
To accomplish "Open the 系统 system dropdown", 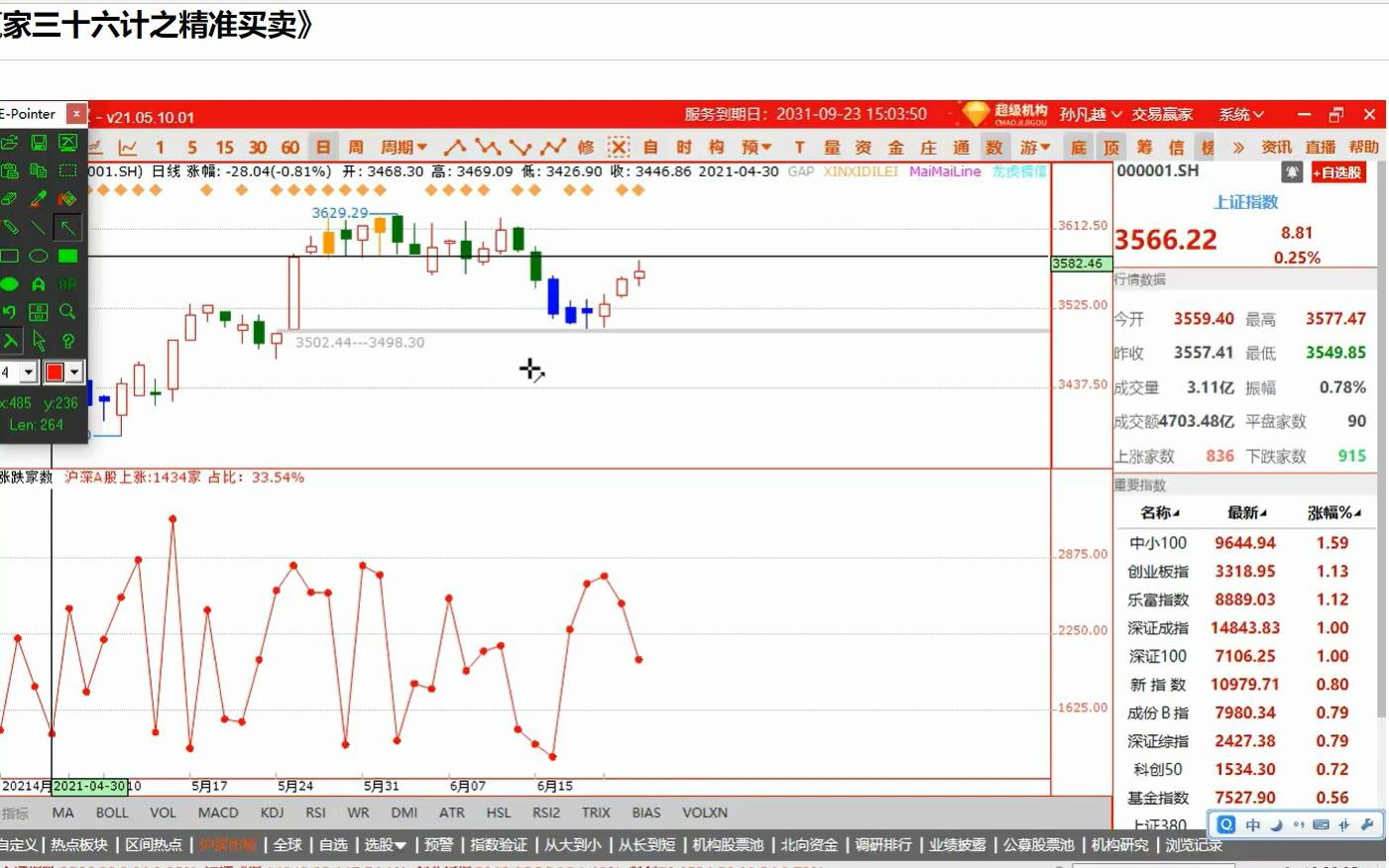I will [1241, 115].
